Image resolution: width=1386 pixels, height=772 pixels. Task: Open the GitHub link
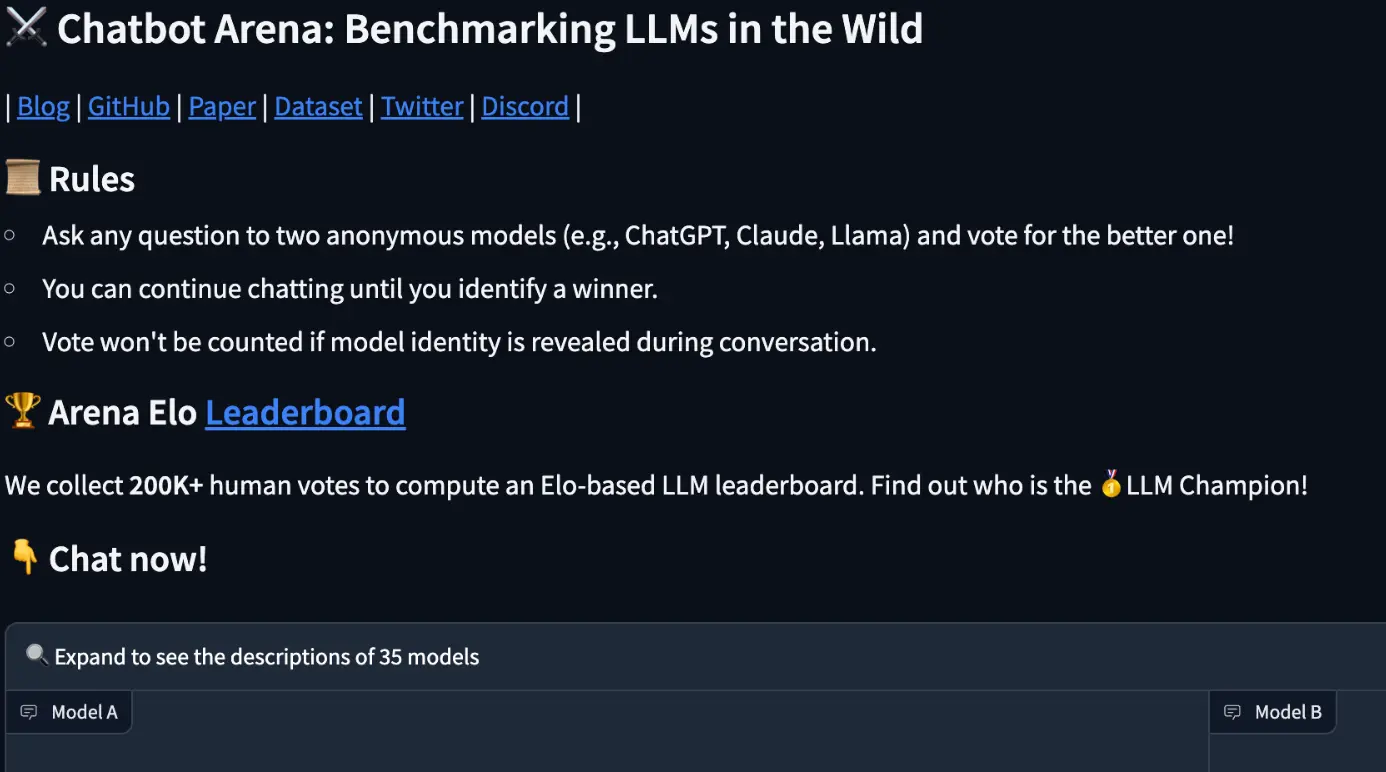129,106
